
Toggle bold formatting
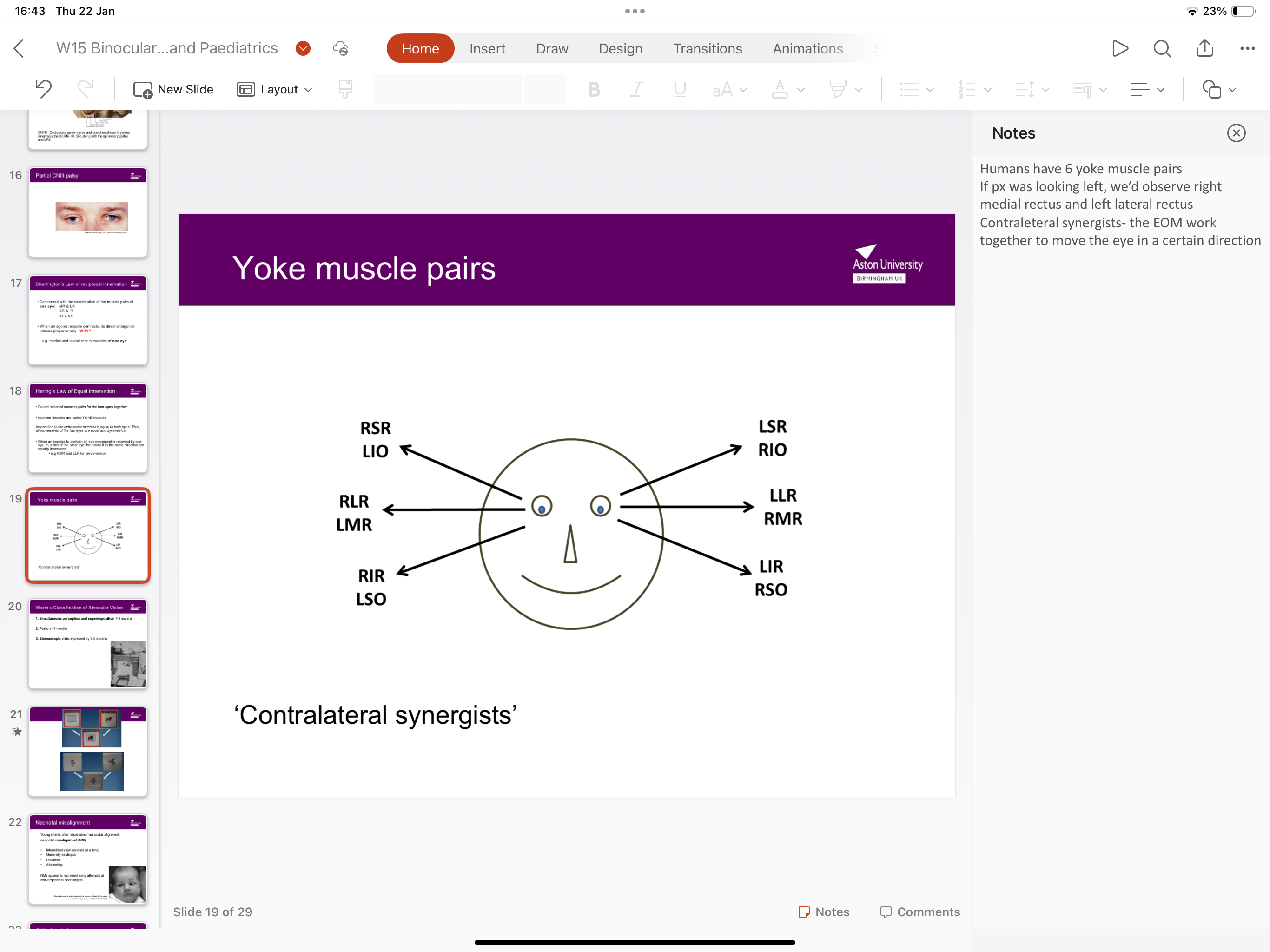pyautogui.click(x=594, y=89)
